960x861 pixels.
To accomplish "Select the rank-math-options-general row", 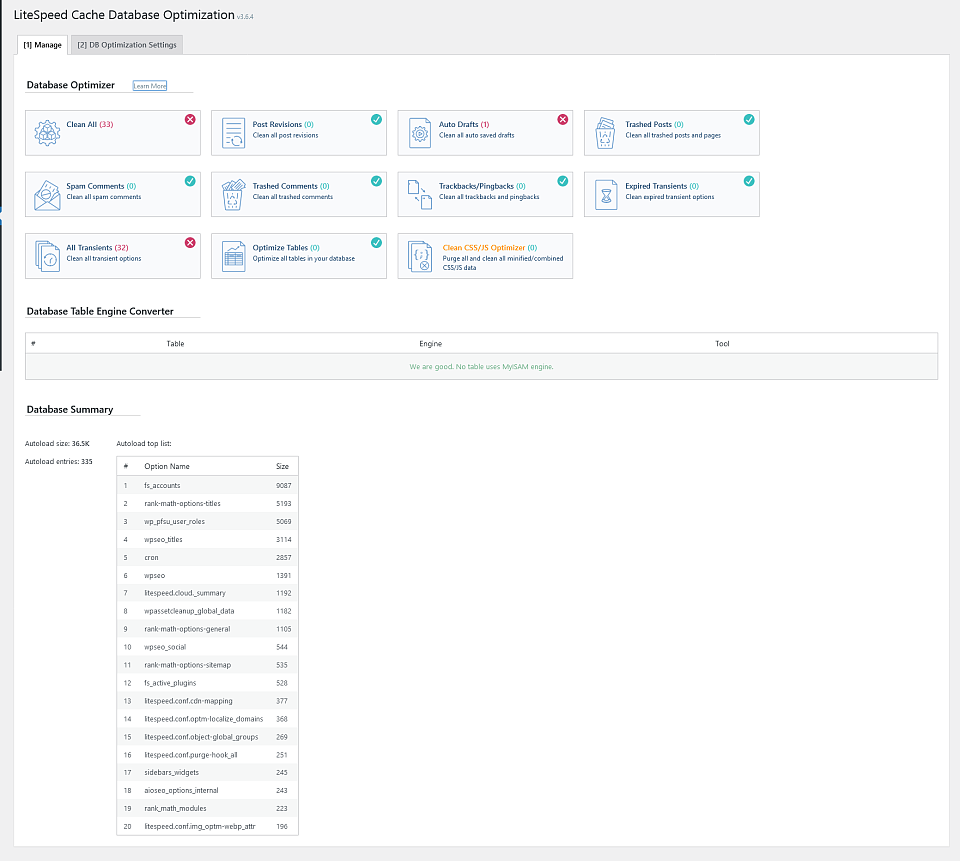I will (x=208, y=629).
